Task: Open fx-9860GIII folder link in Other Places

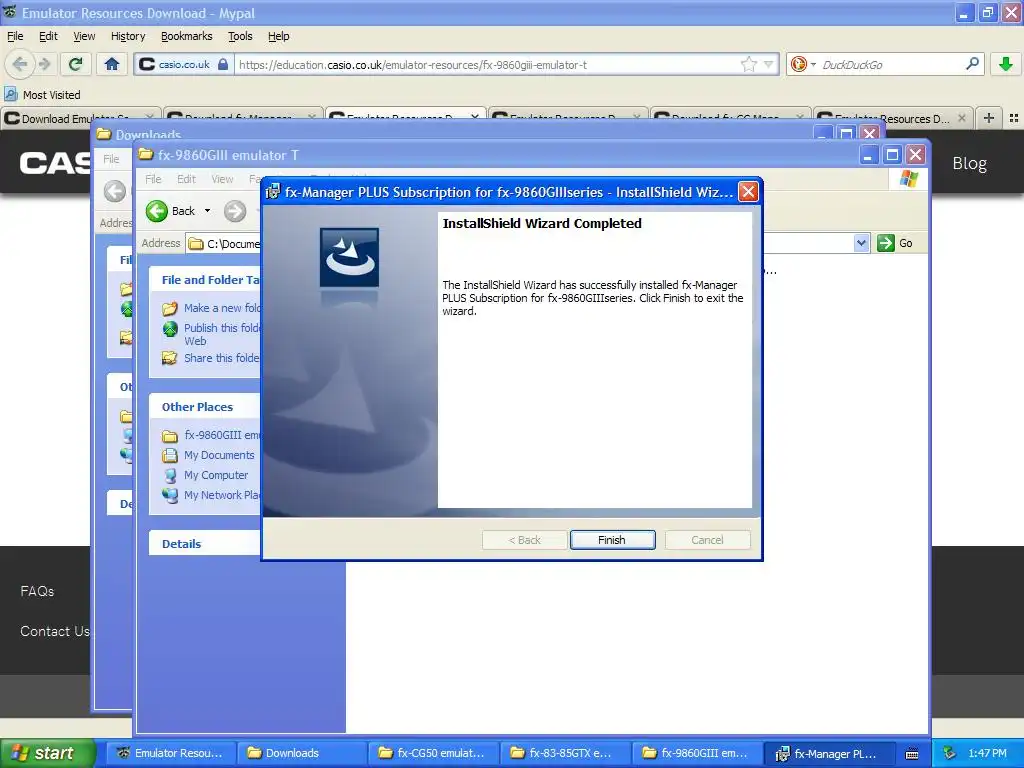Action: pyautogui.click(x=212, y=435)
